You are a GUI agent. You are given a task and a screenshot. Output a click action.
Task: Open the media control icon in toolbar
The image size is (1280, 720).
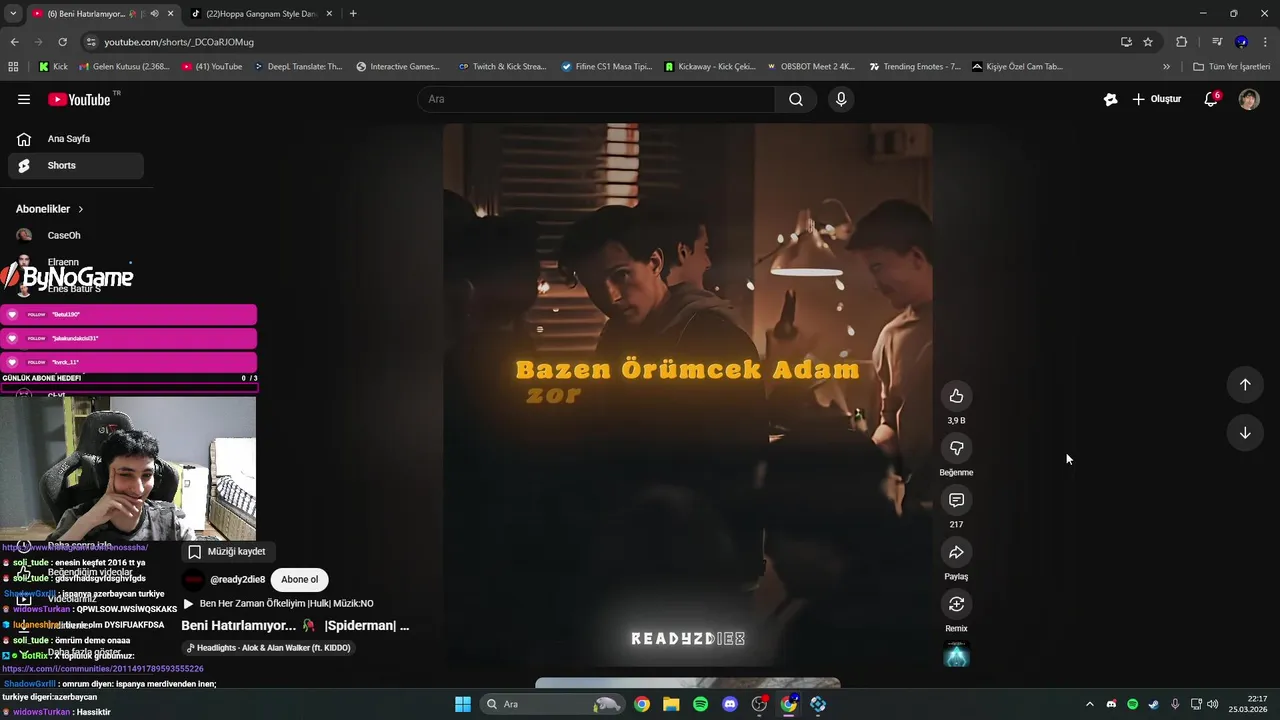[x=1217, y=42]
